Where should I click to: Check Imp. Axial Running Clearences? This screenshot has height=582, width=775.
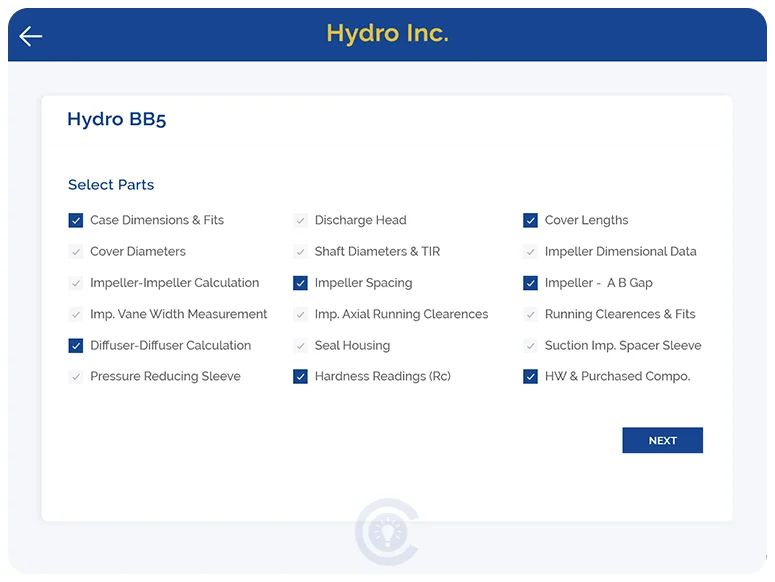pos(300,314)
